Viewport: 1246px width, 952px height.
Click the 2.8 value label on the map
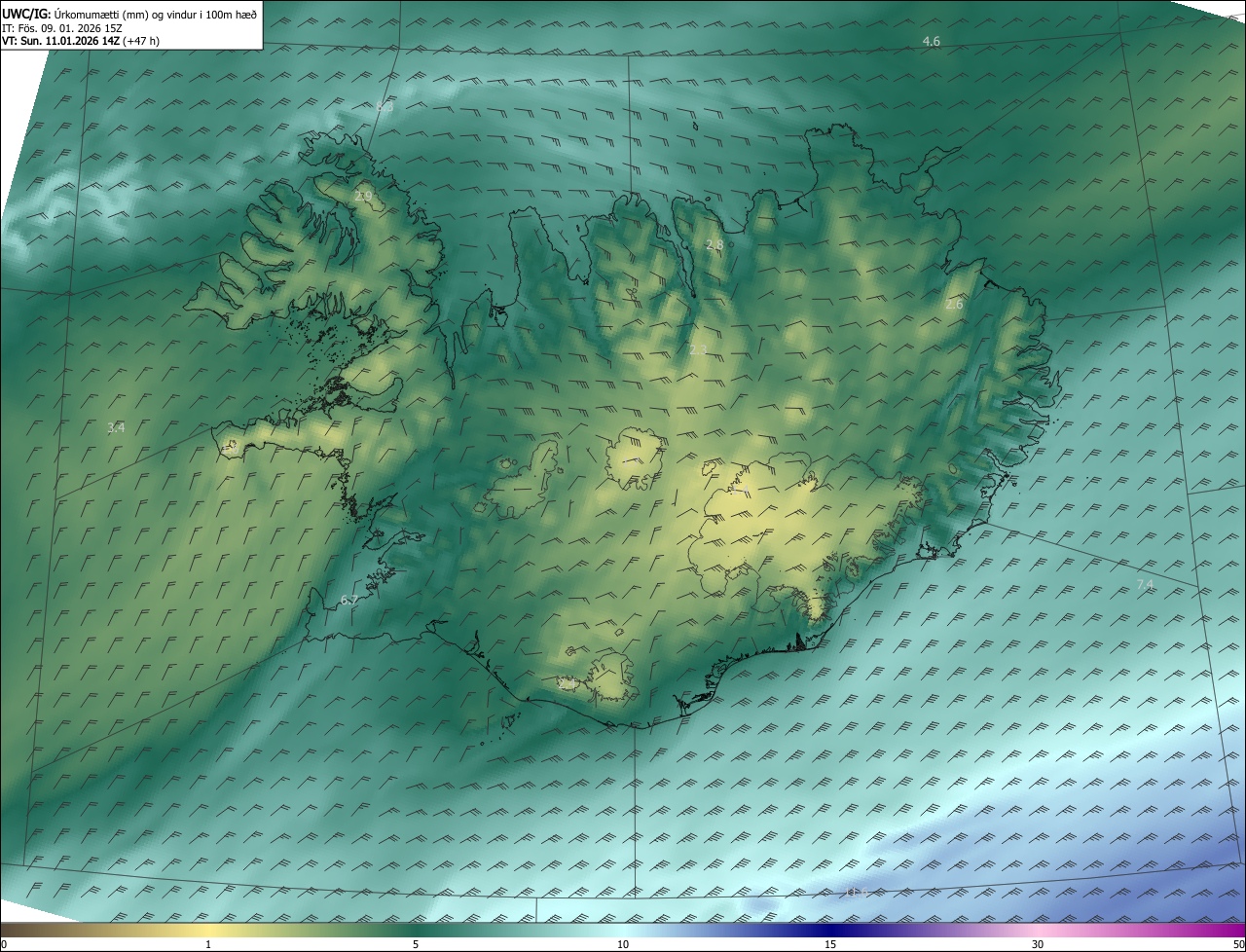pos(715,245)
